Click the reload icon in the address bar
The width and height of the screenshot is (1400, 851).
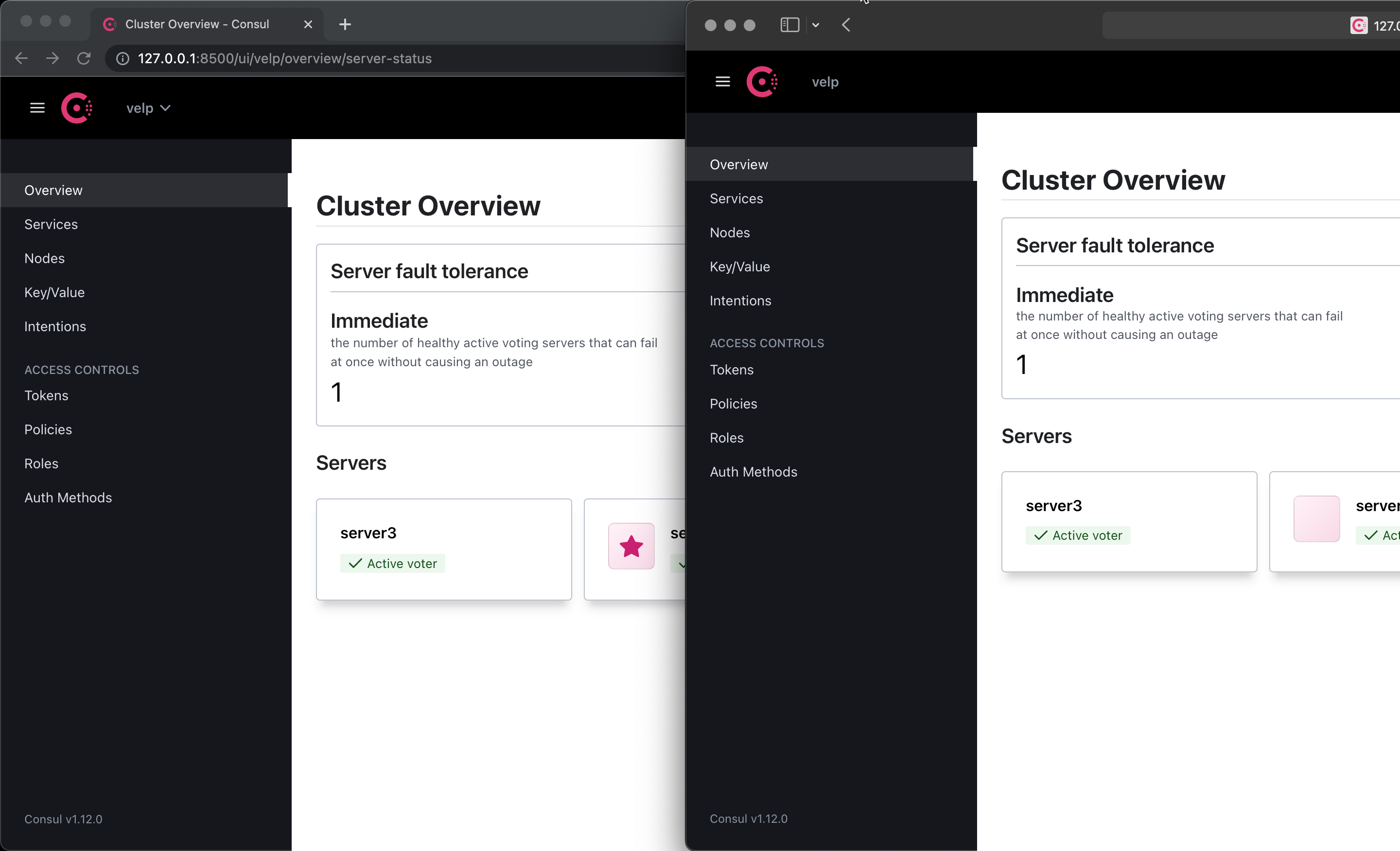coord(84,58)
